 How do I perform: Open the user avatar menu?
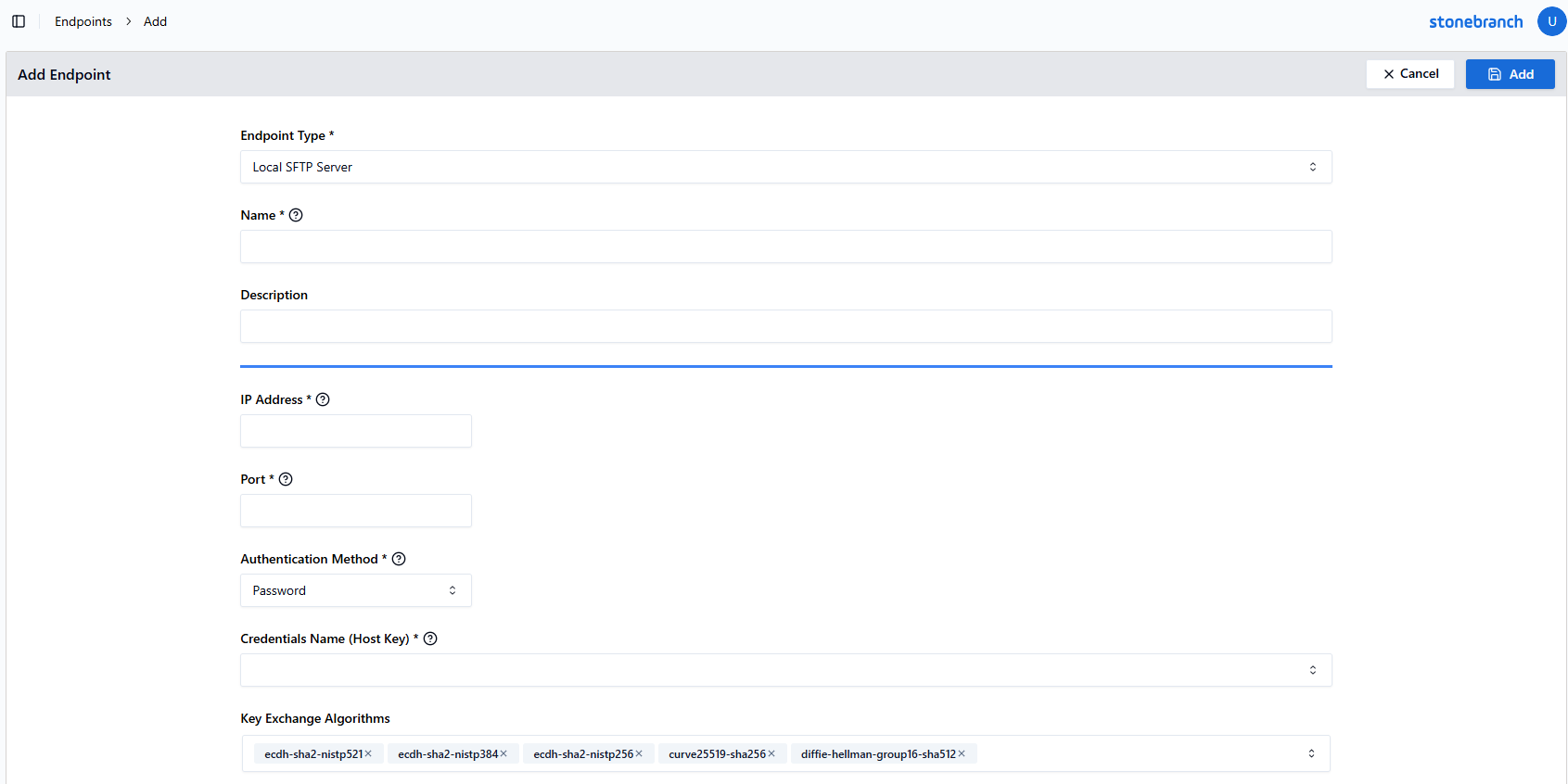tap(1551, 21)
